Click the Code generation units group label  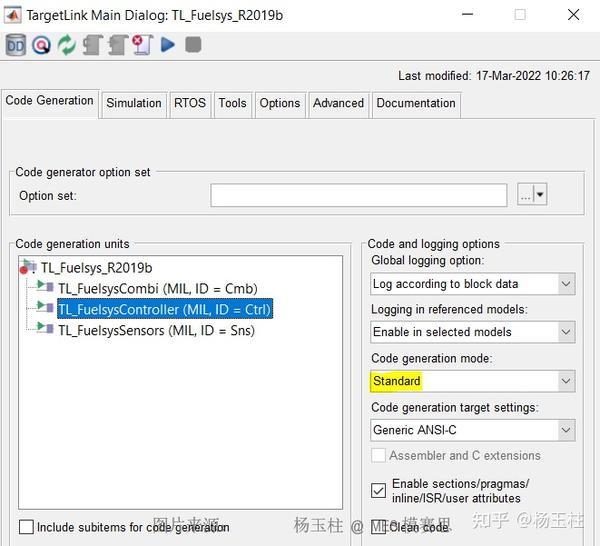tap(72, 244)
